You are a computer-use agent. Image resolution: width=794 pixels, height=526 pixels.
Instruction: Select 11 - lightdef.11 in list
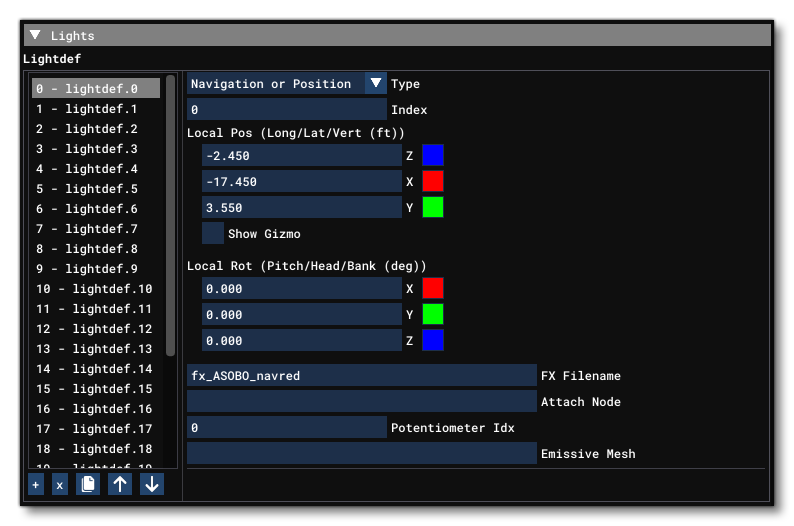[96, 308]
